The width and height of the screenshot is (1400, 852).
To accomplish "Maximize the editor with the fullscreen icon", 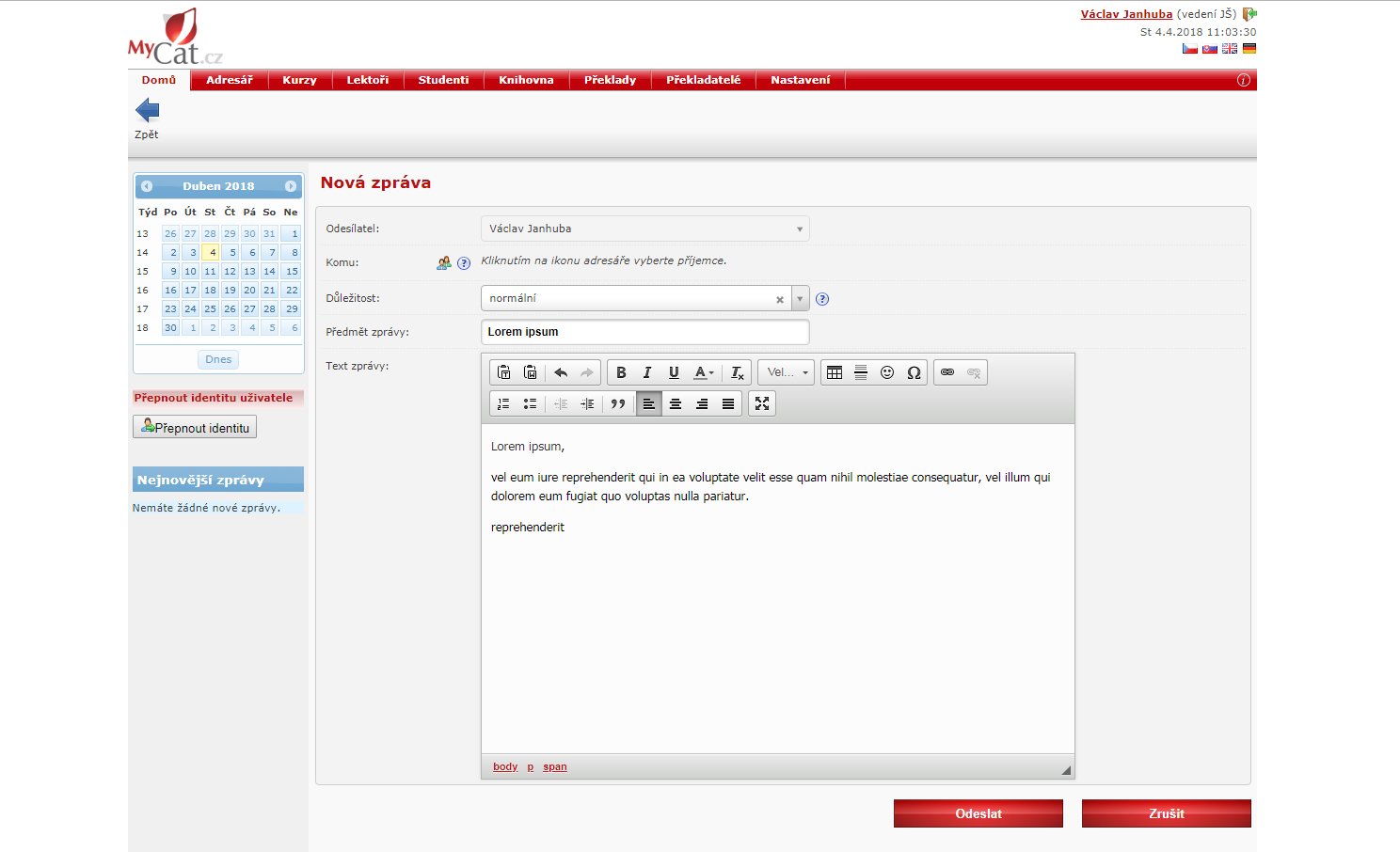I will pos(762,403).
